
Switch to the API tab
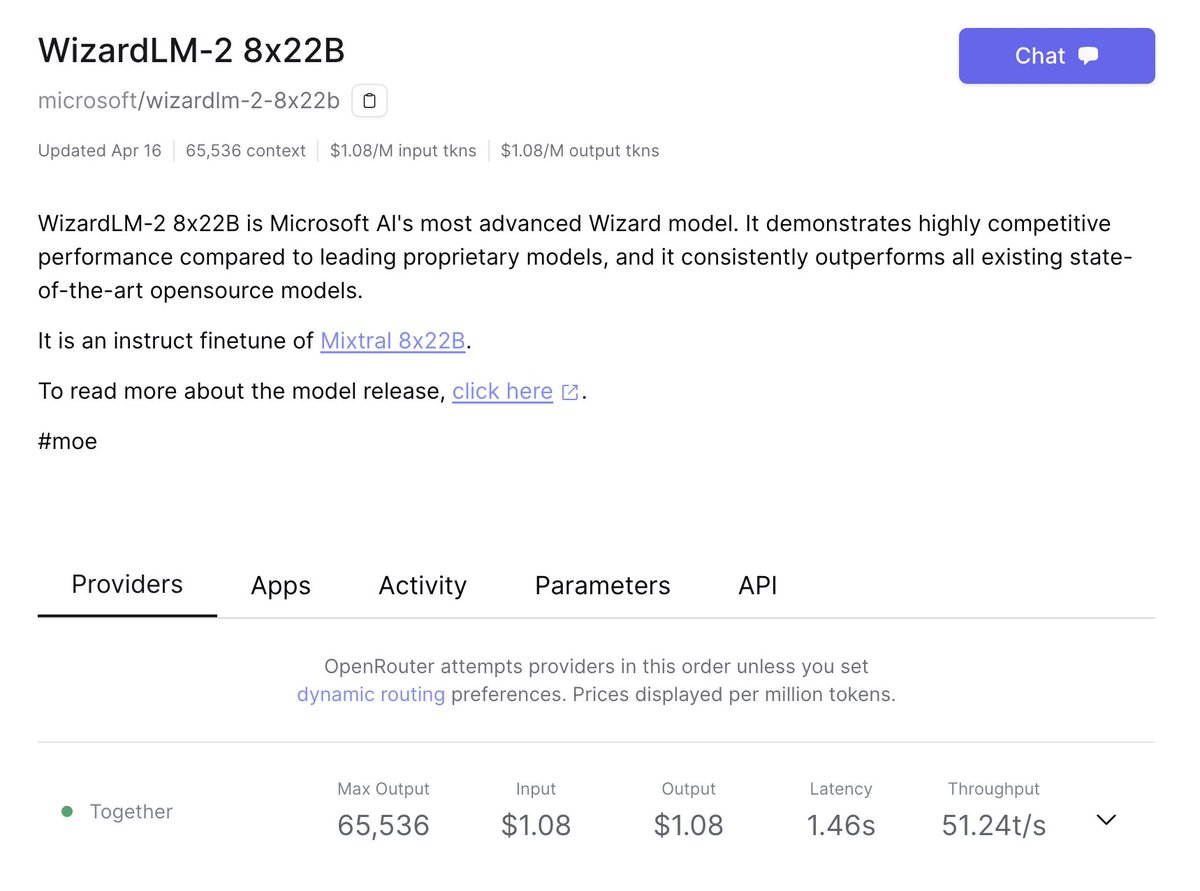[757, 586]
